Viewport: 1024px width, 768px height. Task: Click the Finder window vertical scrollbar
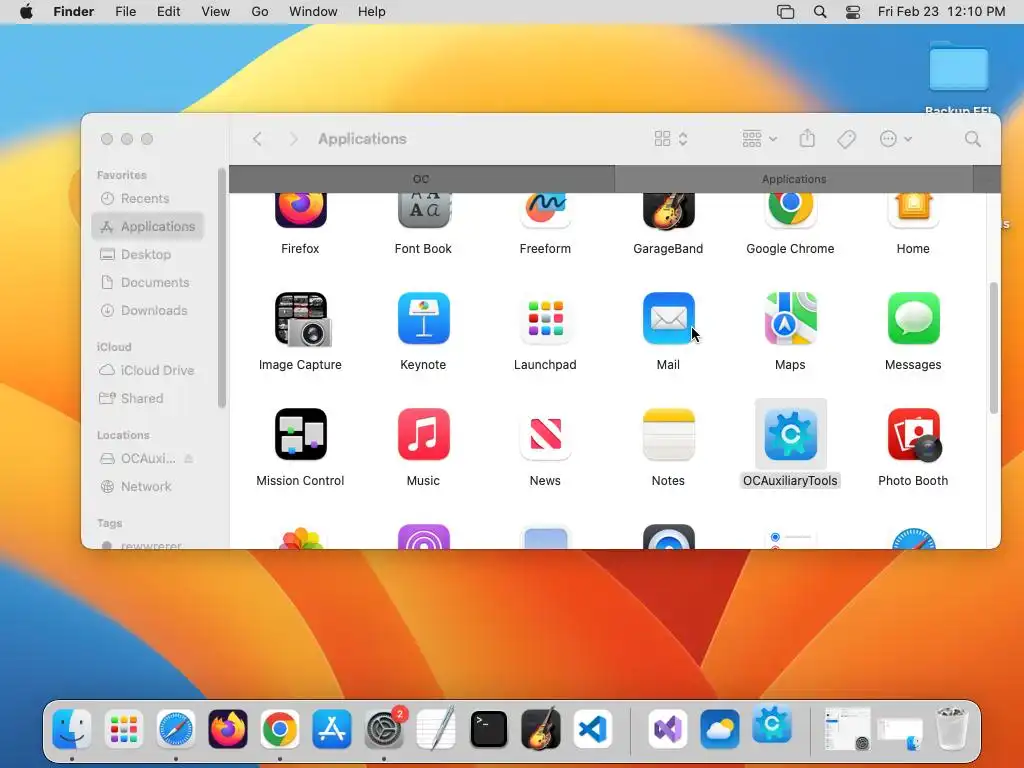coord(993,347)
